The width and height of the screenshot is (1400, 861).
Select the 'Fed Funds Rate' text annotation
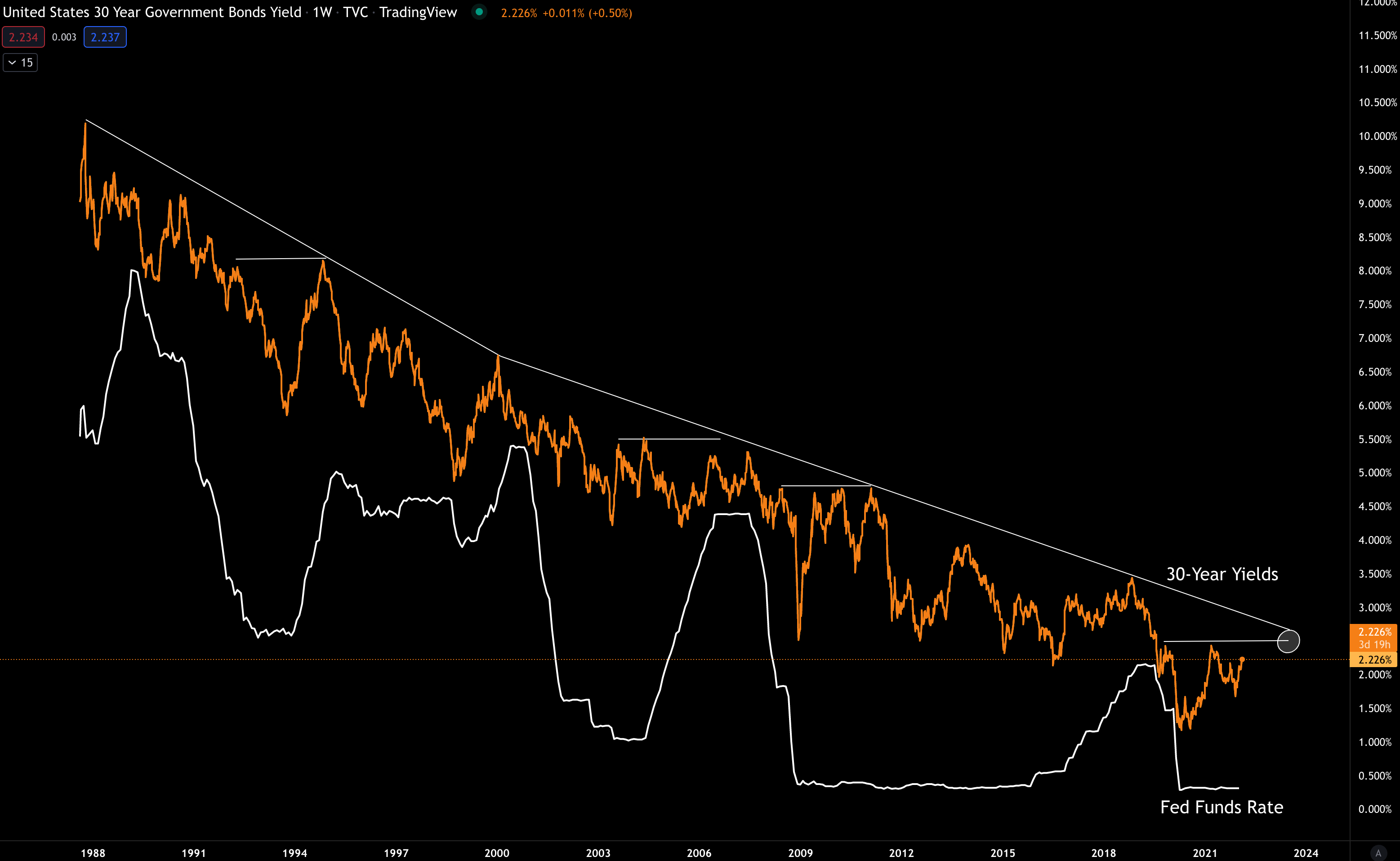tap(1222, 807)
